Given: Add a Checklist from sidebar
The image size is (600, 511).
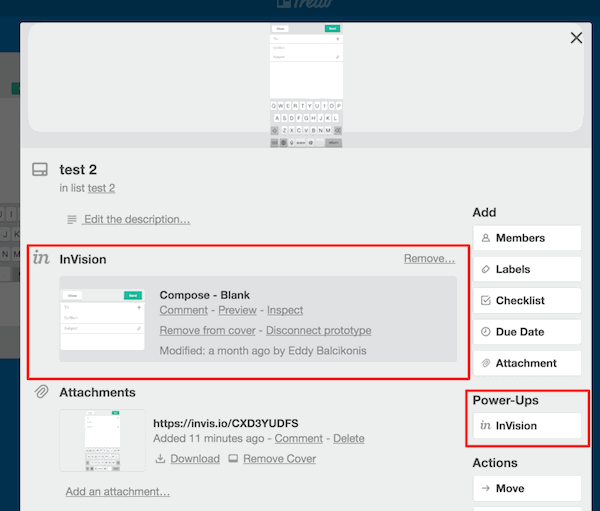Looking at the screenshot, I should tap(527, 300).
